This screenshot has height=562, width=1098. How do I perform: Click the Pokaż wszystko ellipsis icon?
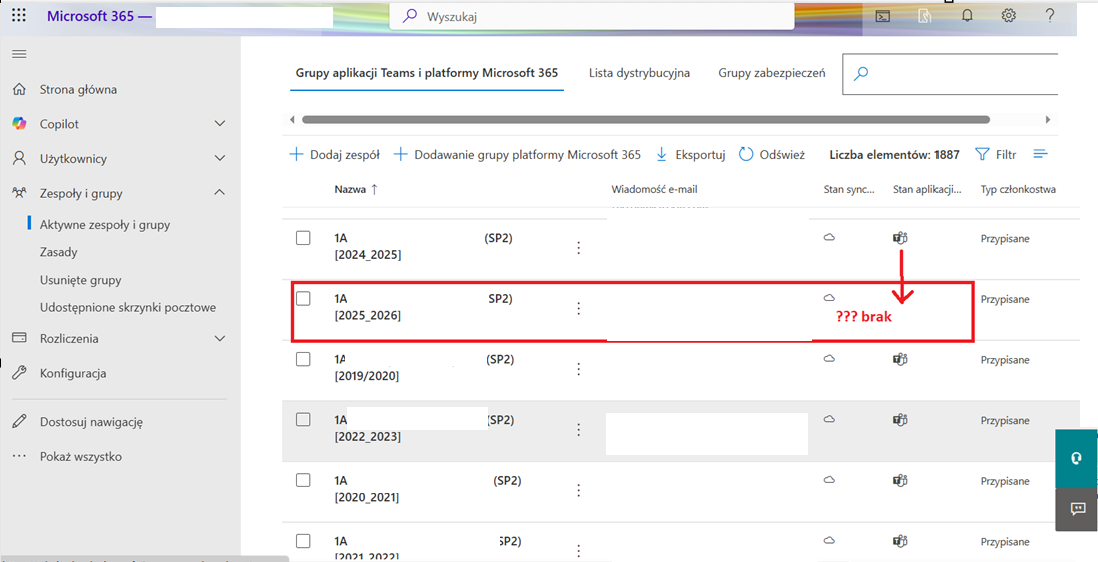20,457
